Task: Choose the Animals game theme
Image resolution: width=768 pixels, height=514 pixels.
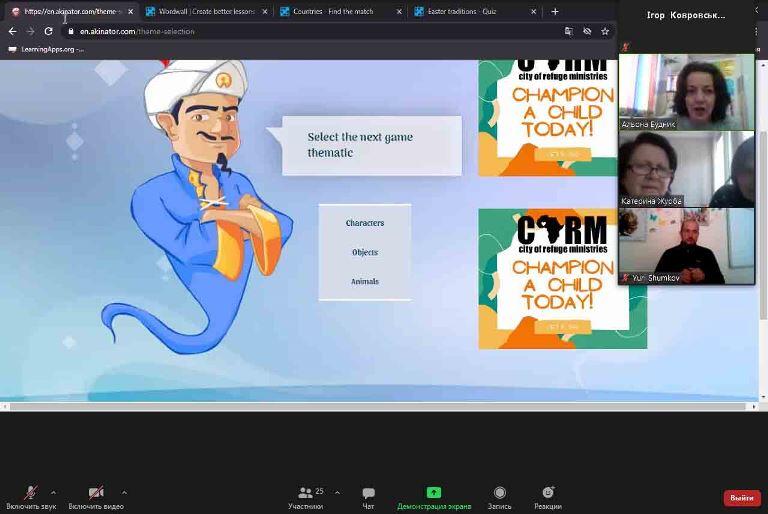Action: tap(365, 281)
